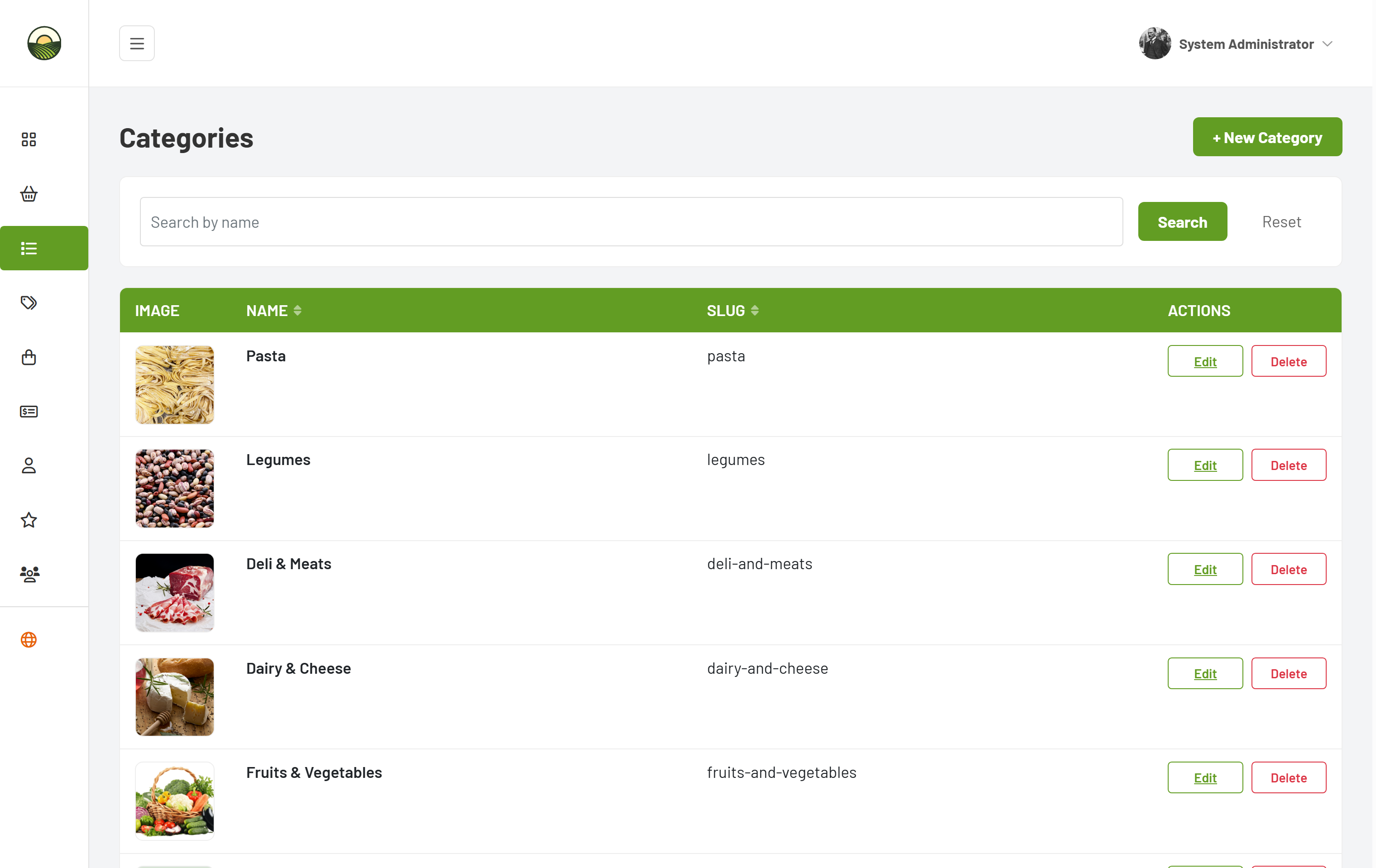This screenshot has width=1376, height=868.
Task: Open the Deli & Meats thumbnail
Action: pos(174,593)
